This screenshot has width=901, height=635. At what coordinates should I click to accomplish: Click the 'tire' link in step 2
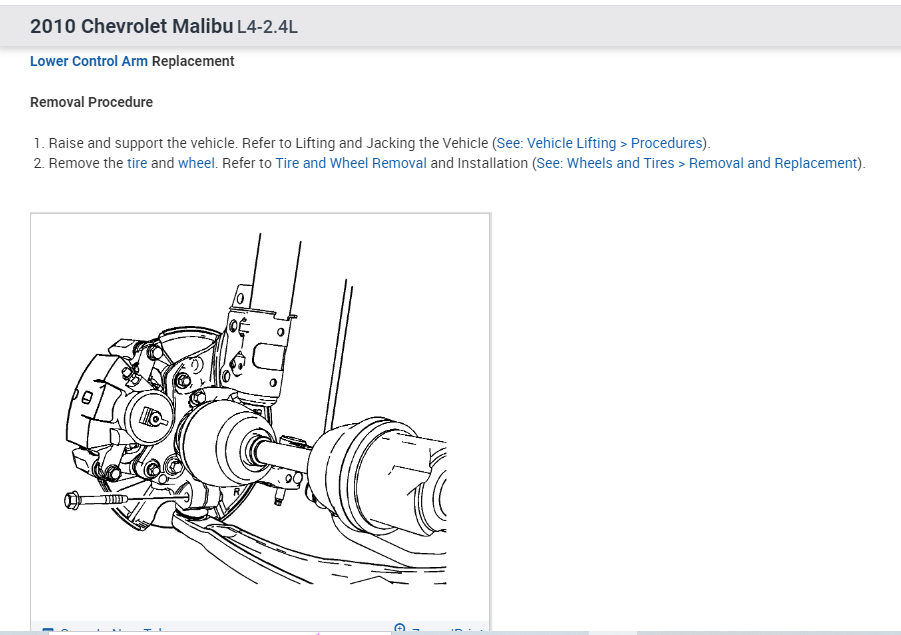point(137,163)
